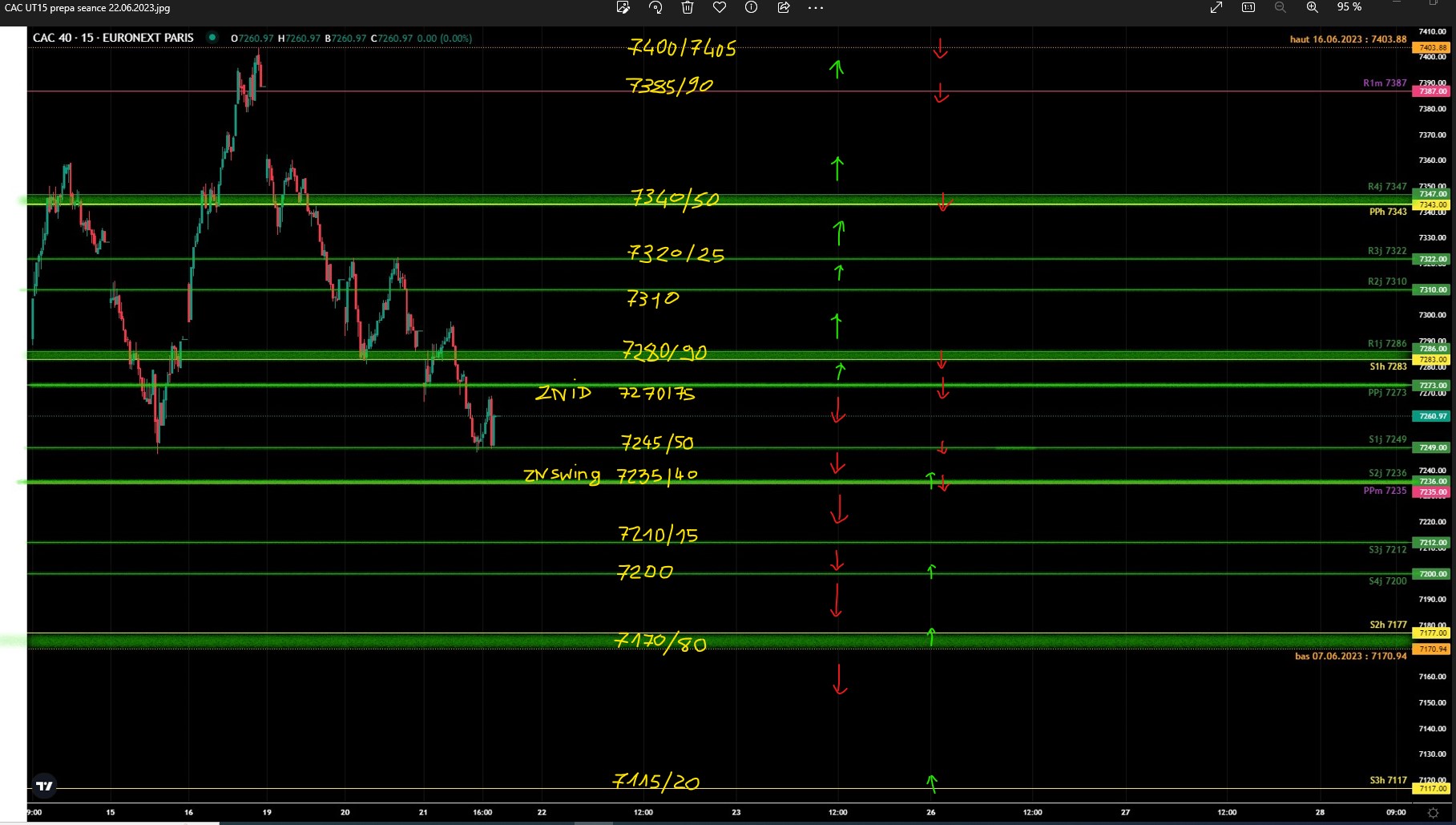The image size is (1456, 825).
Task: Add the picture to favorites with the heart icon
Action: 720,7
